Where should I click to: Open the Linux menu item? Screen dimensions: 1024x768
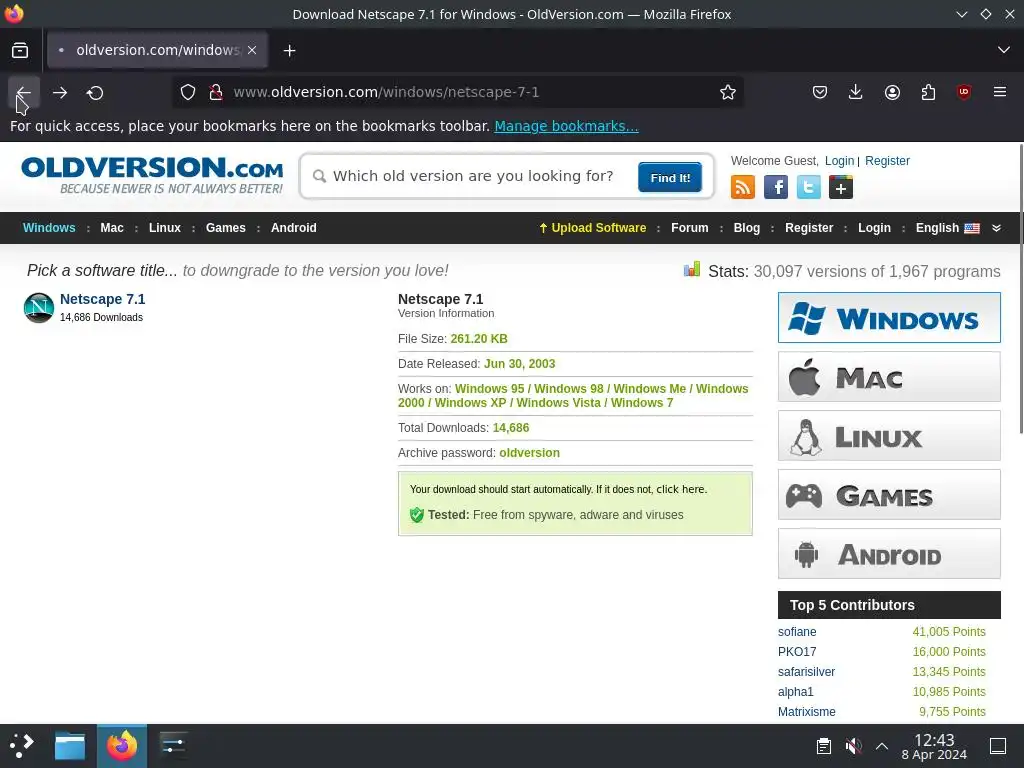165,228
